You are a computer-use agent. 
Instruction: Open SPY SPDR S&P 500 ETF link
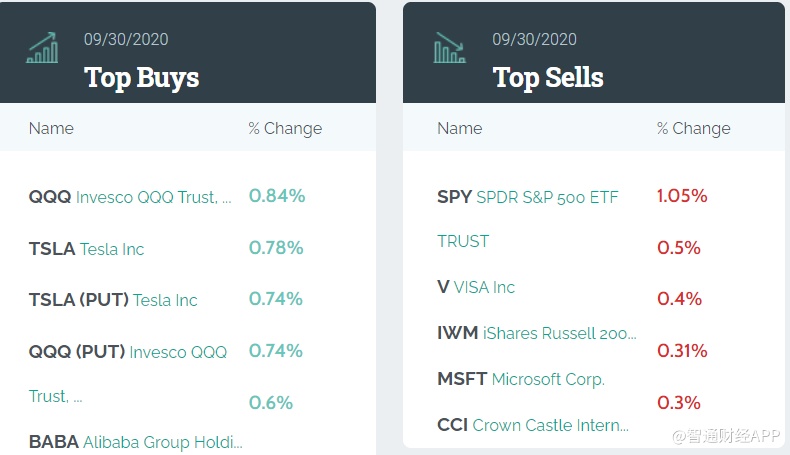click(x=527, y=198)
